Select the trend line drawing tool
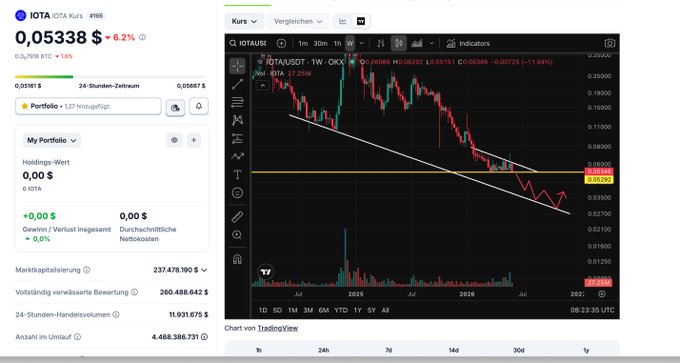The height and width of the screenshot is (363, 680). point(237,84)
